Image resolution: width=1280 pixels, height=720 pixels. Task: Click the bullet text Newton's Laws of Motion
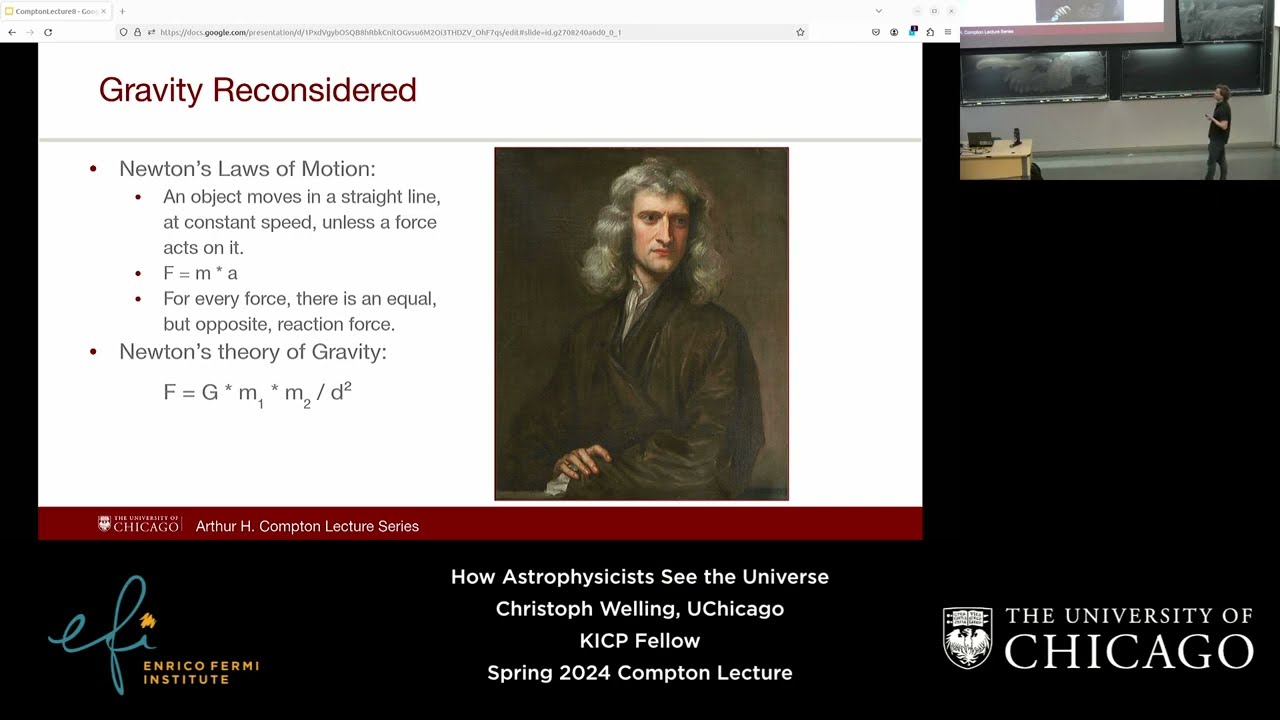click(247, 169)
